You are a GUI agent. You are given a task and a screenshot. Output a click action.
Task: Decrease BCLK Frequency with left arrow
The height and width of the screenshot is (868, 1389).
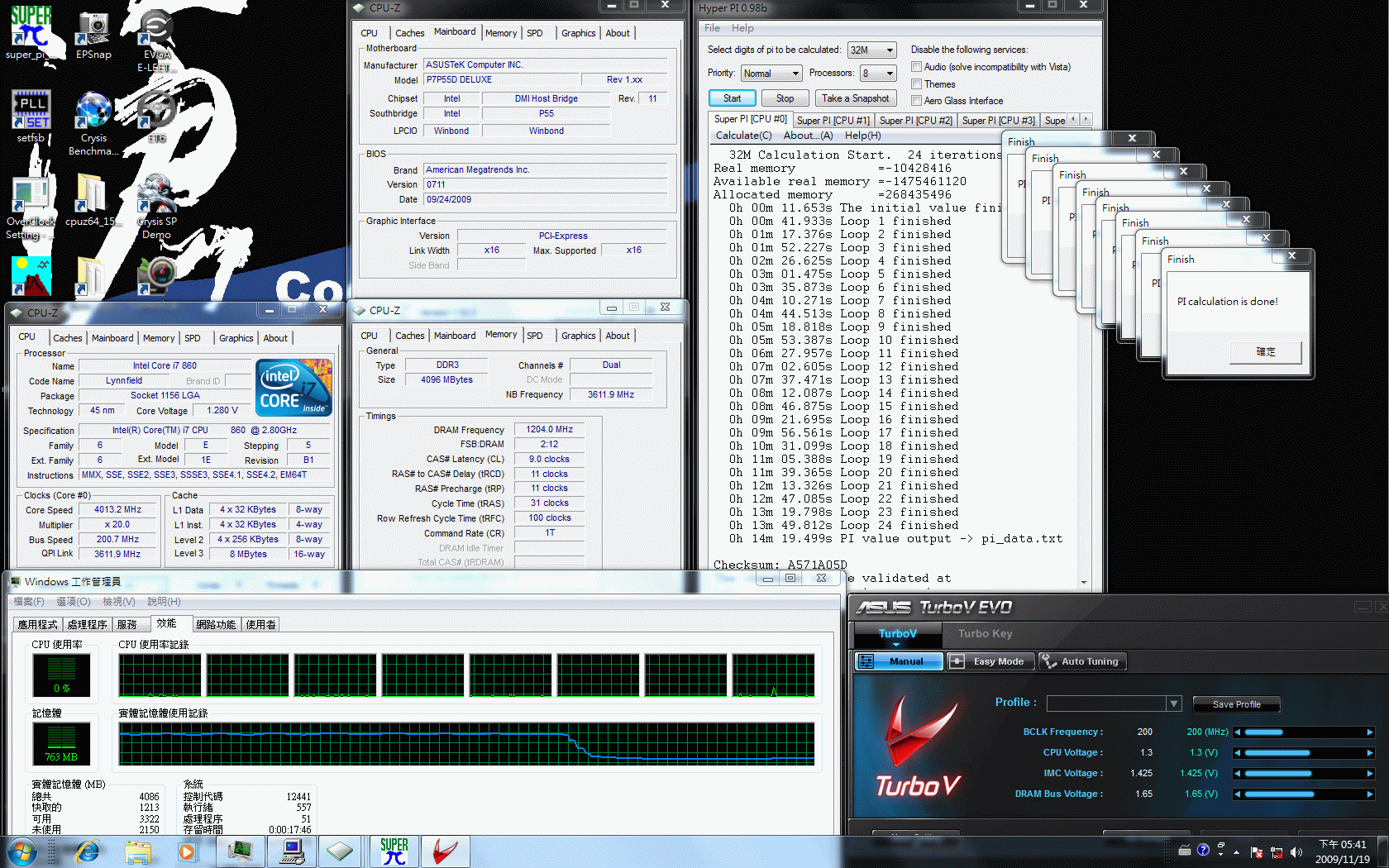1237,732
